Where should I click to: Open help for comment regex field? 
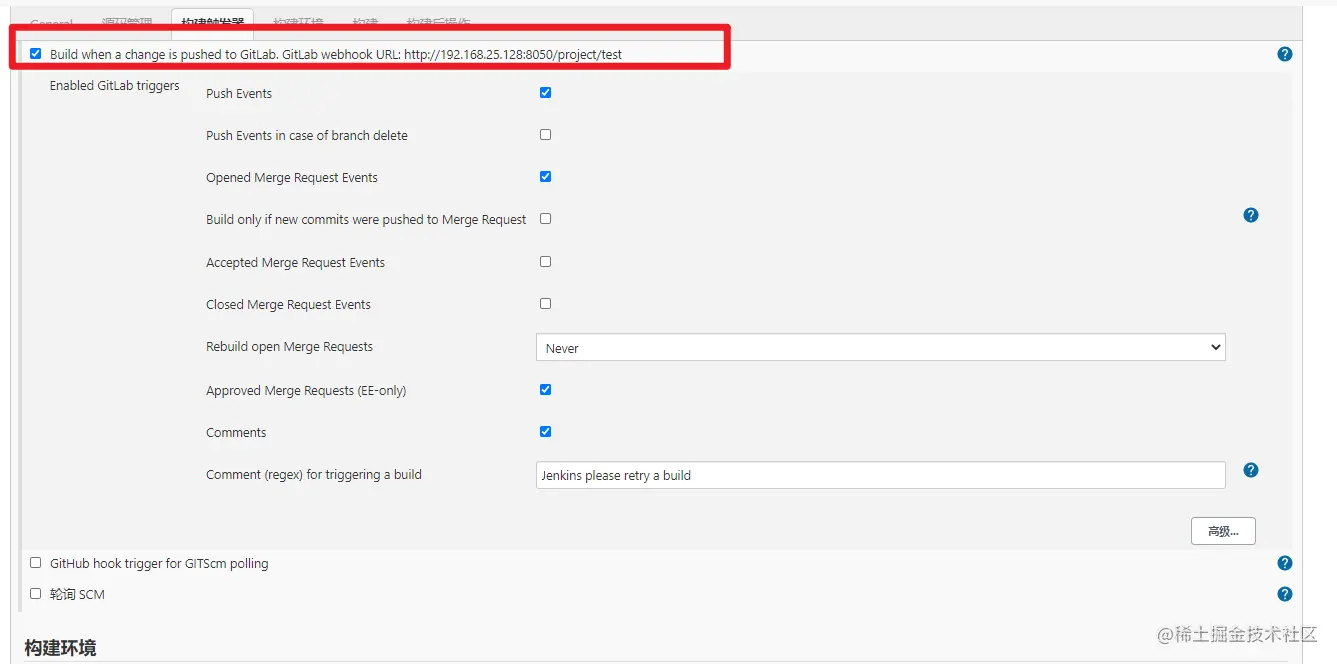tap(1251, 470)
